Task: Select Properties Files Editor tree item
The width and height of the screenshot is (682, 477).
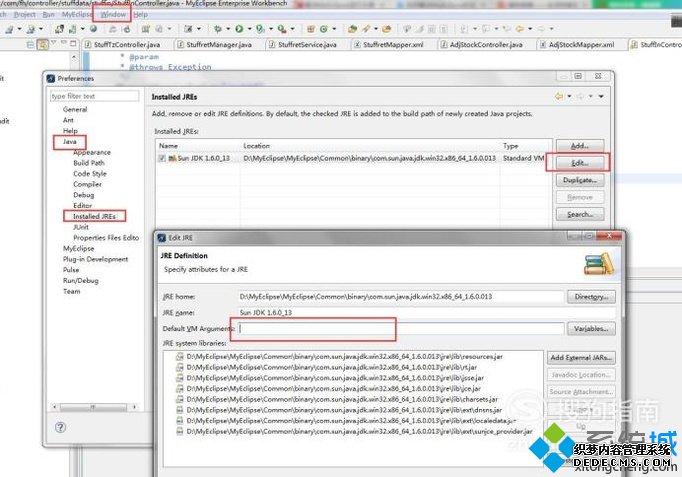Action: pos(106,238)
